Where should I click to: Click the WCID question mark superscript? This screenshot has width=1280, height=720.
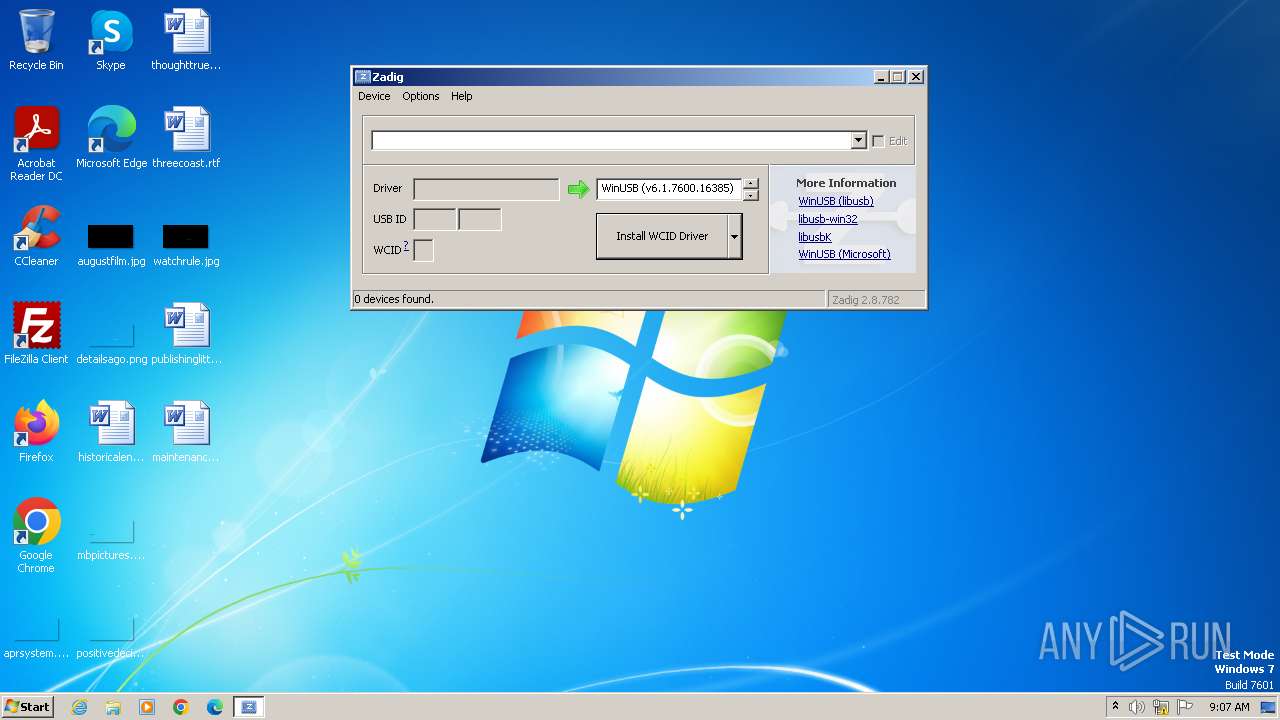tap(406, 246)
